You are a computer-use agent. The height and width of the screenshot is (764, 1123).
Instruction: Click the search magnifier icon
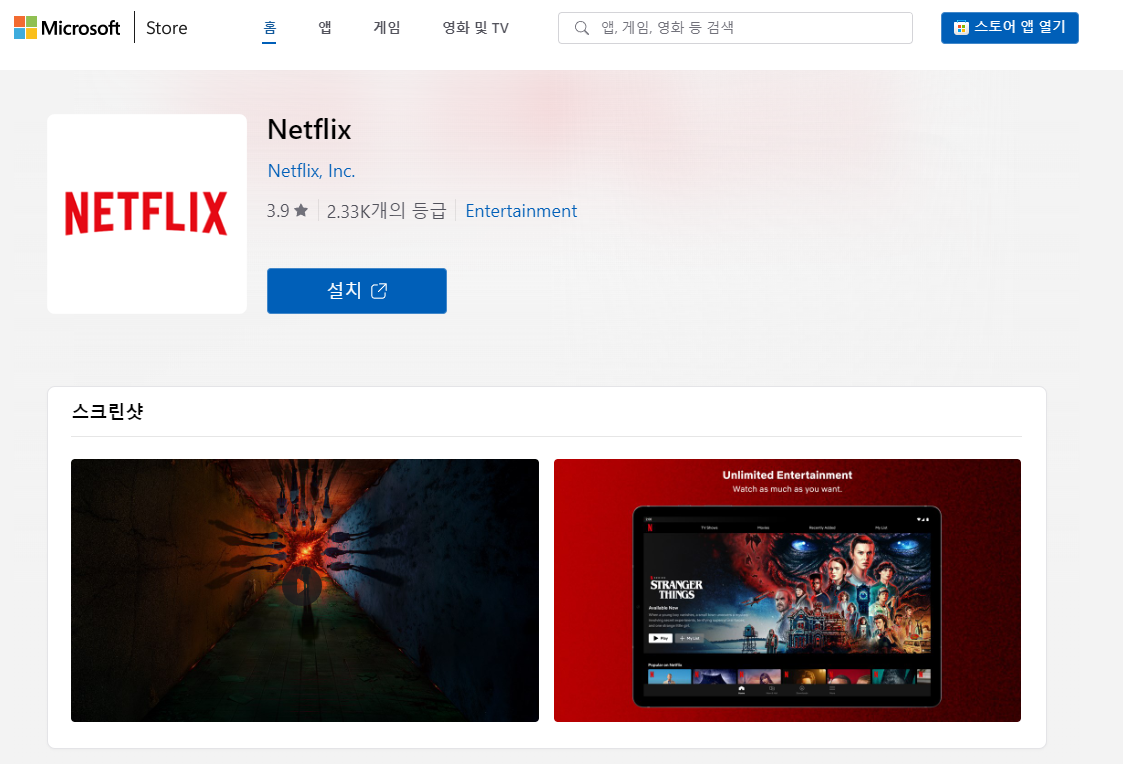pyautogui.click(x=582, y=28)
